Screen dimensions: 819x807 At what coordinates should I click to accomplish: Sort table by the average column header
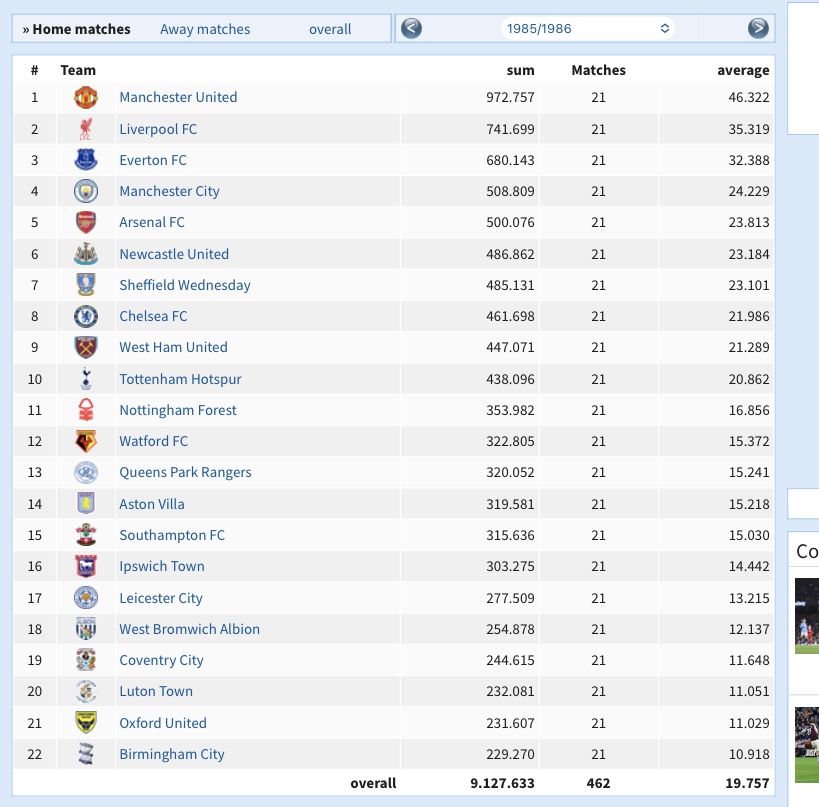743,70
